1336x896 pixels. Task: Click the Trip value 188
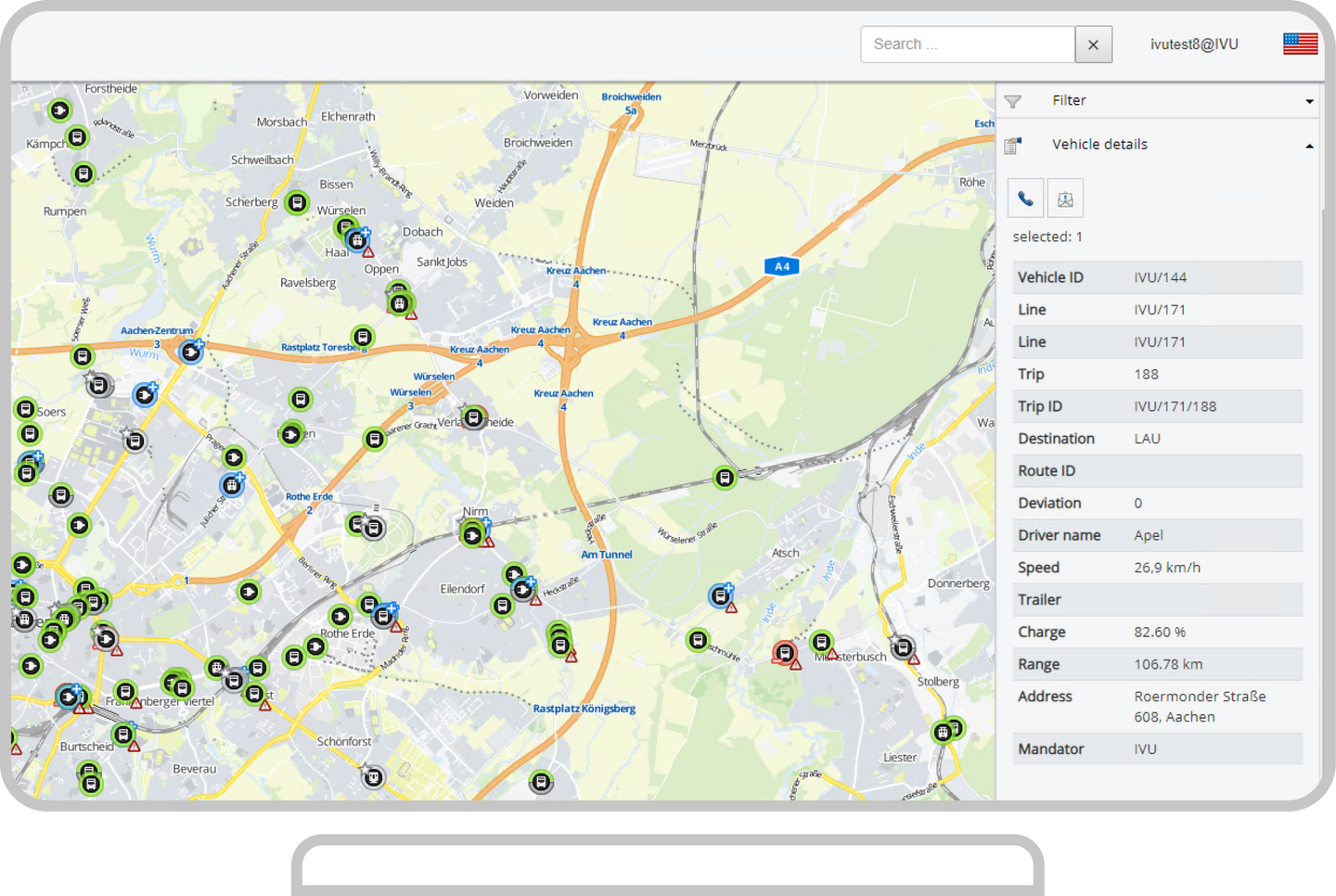(1146, 374)
